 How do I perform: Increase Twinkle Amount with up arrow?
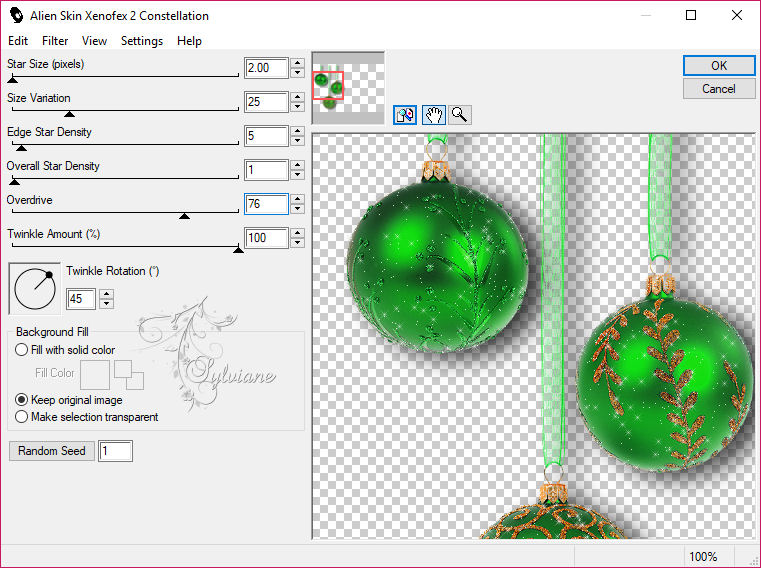[298, 233]
